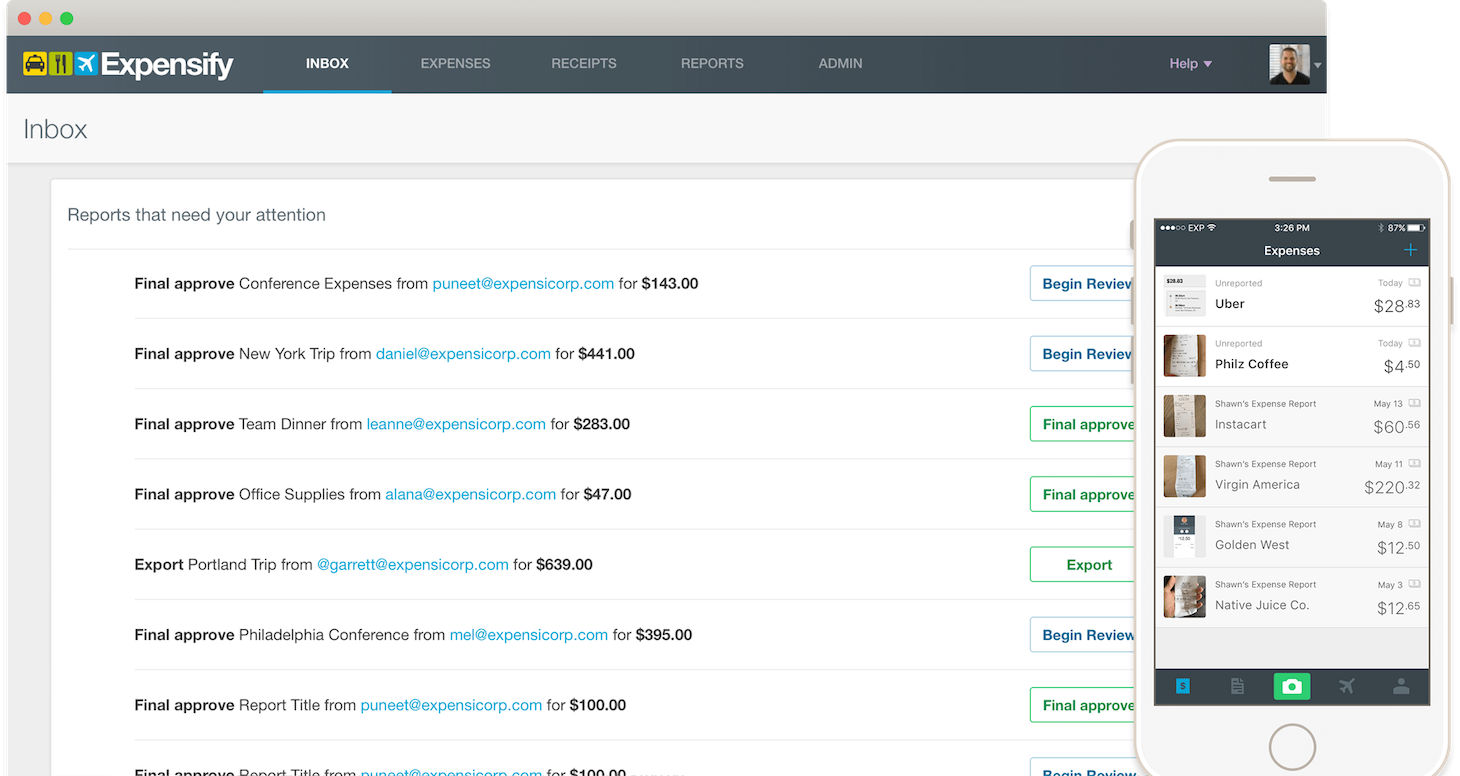This screenshot has height=776, width=1460.
Task: Open the Admin tab
Action: pyautogui.click(x=840, y=63)
